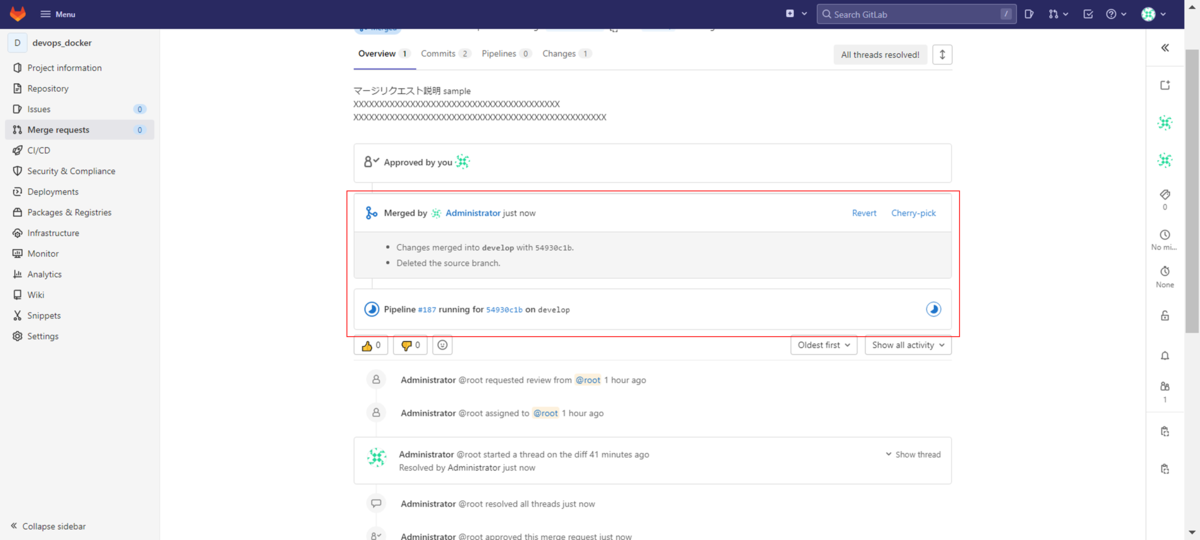This screenshot has width=1200, height=540.
Task: Open the 'Oldest first' sort dropdown
Action: 824,345
